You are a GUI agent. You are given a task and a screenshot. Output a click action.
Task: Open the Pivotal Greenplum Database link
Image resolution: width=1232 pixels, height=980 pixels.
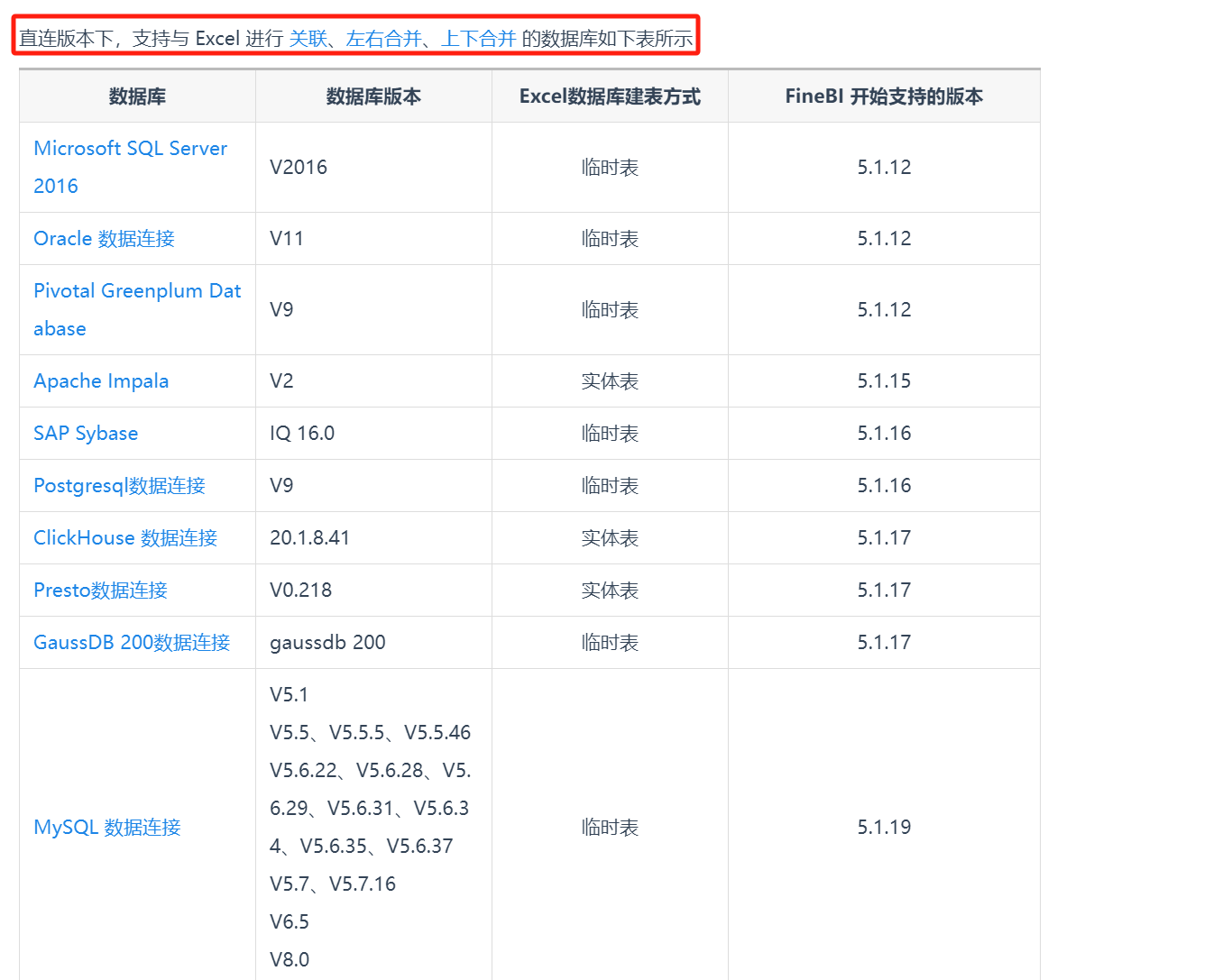pyautogui.click(x=137, y=309)
